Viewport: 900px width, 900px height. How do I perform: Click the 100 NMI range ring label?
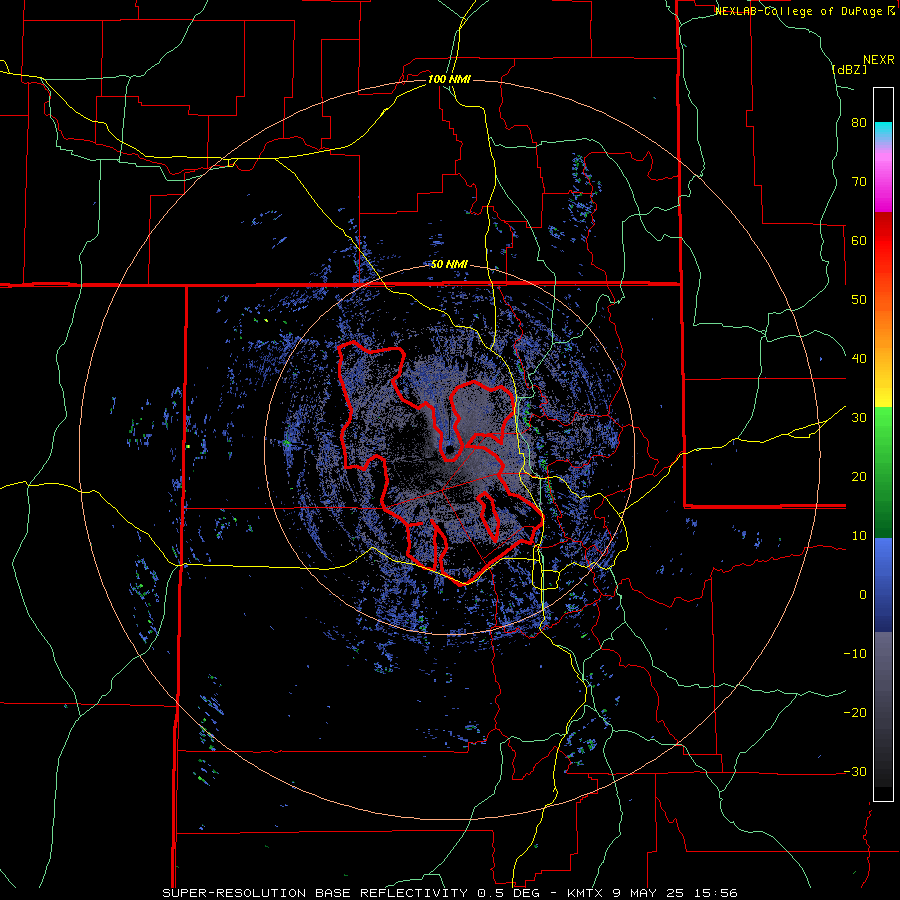click(449, 79)
